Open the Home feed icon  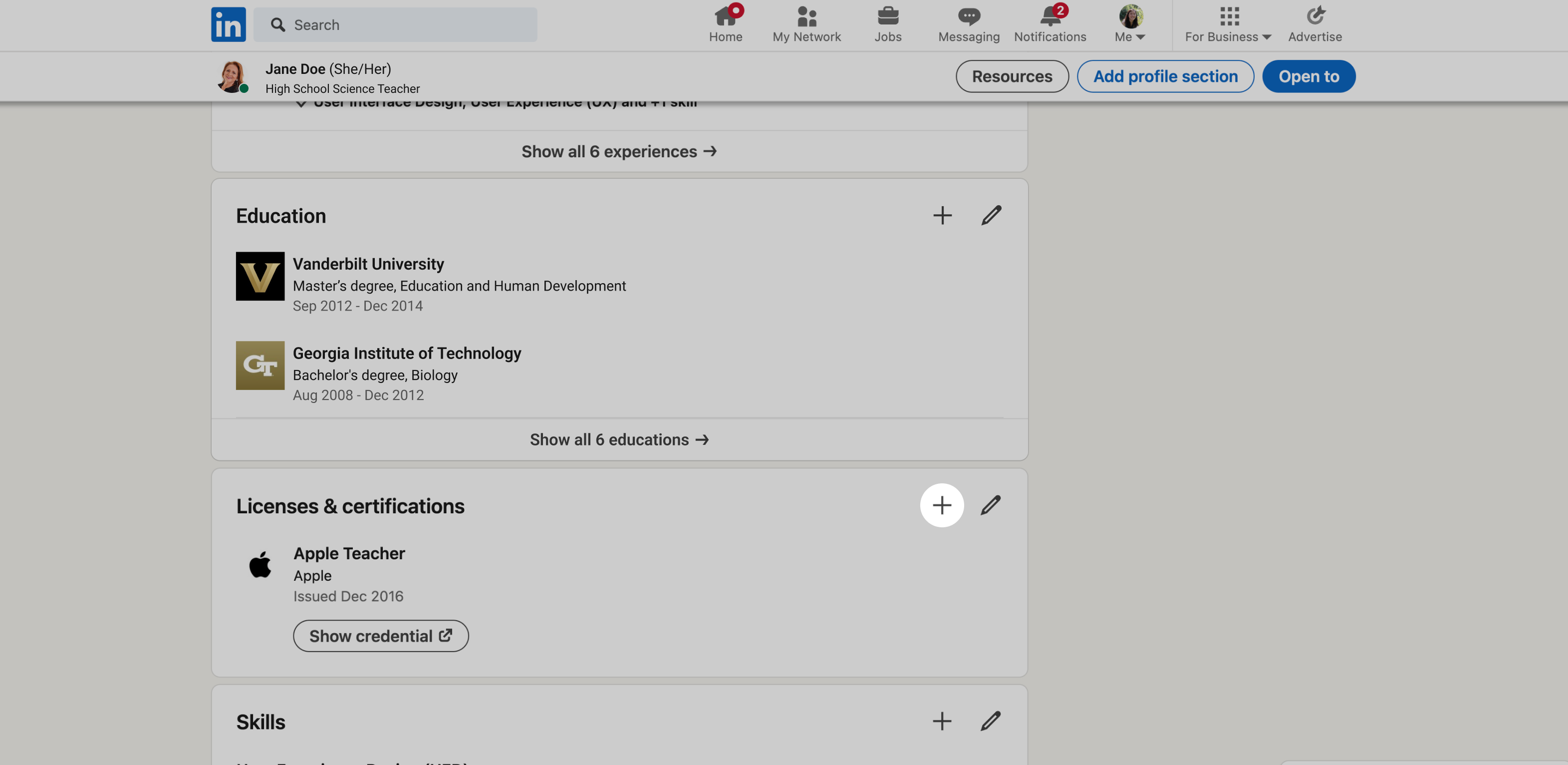pyautogui.click(x=726, y=24)
